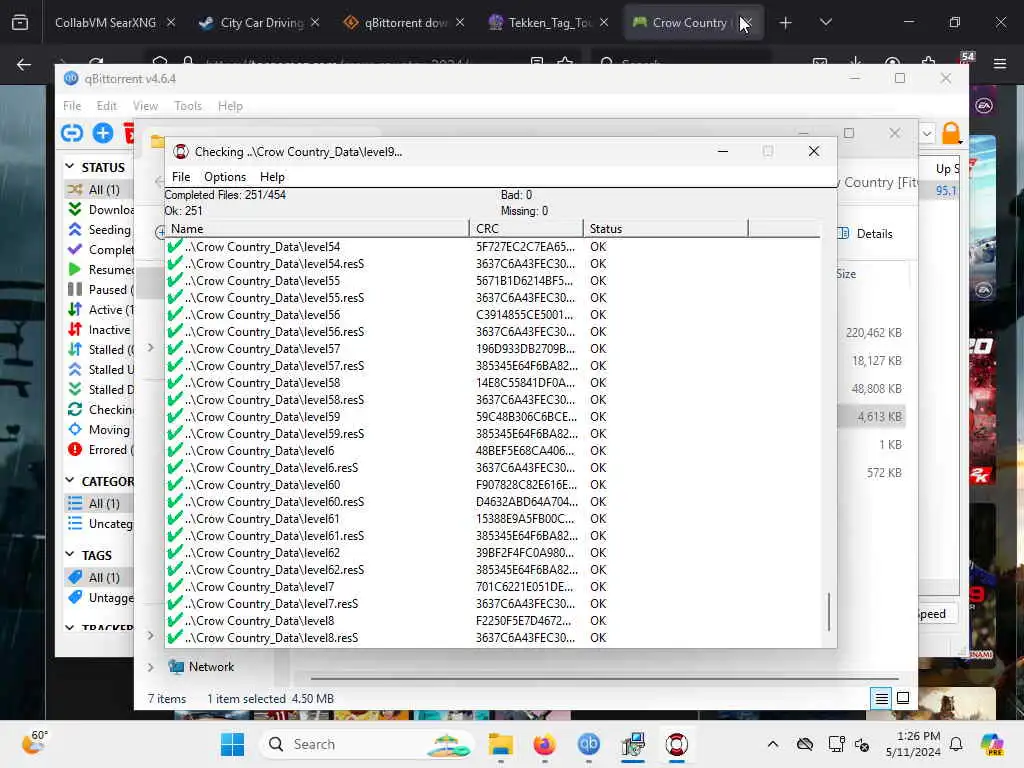Select the Downloading status filter
The width and height of the screenshot is (1024, 768).
point(100,210)
